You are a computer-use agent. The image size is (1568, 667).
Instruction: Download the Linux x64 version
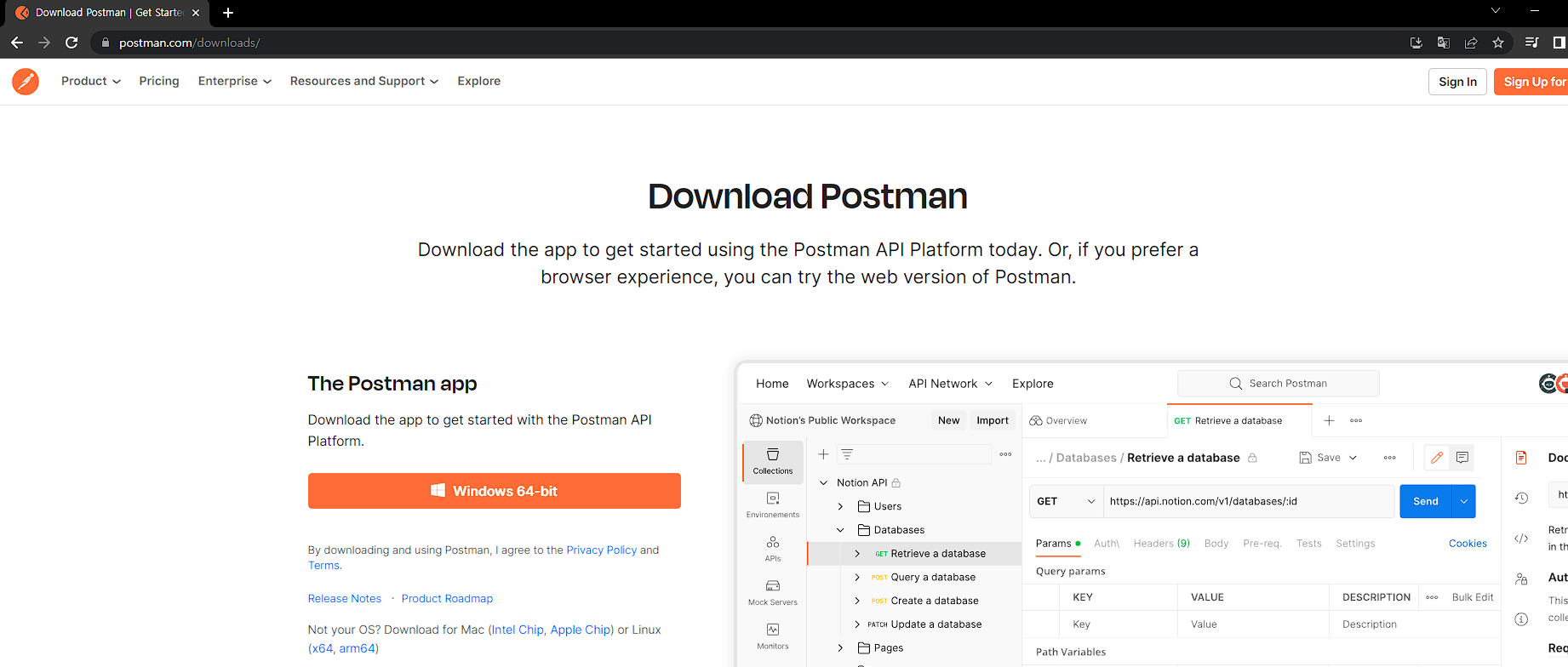click(322, 648)
